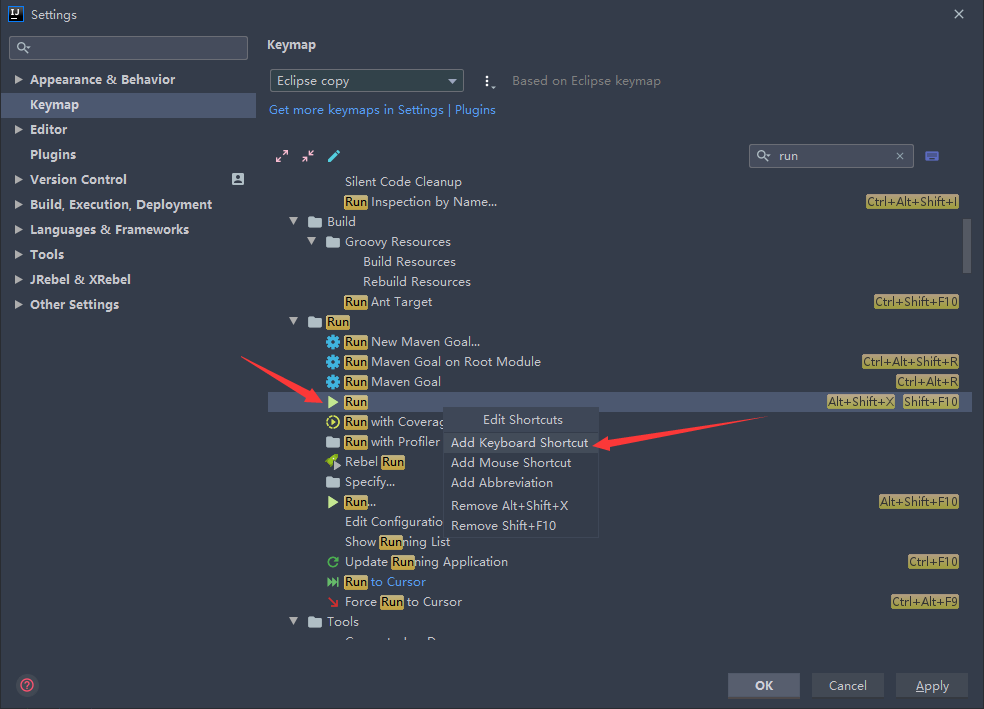Click the green play icon of the highlighted Run action
Image resolution: width=984 pixels, height=709 pixels.
(333, 402)
